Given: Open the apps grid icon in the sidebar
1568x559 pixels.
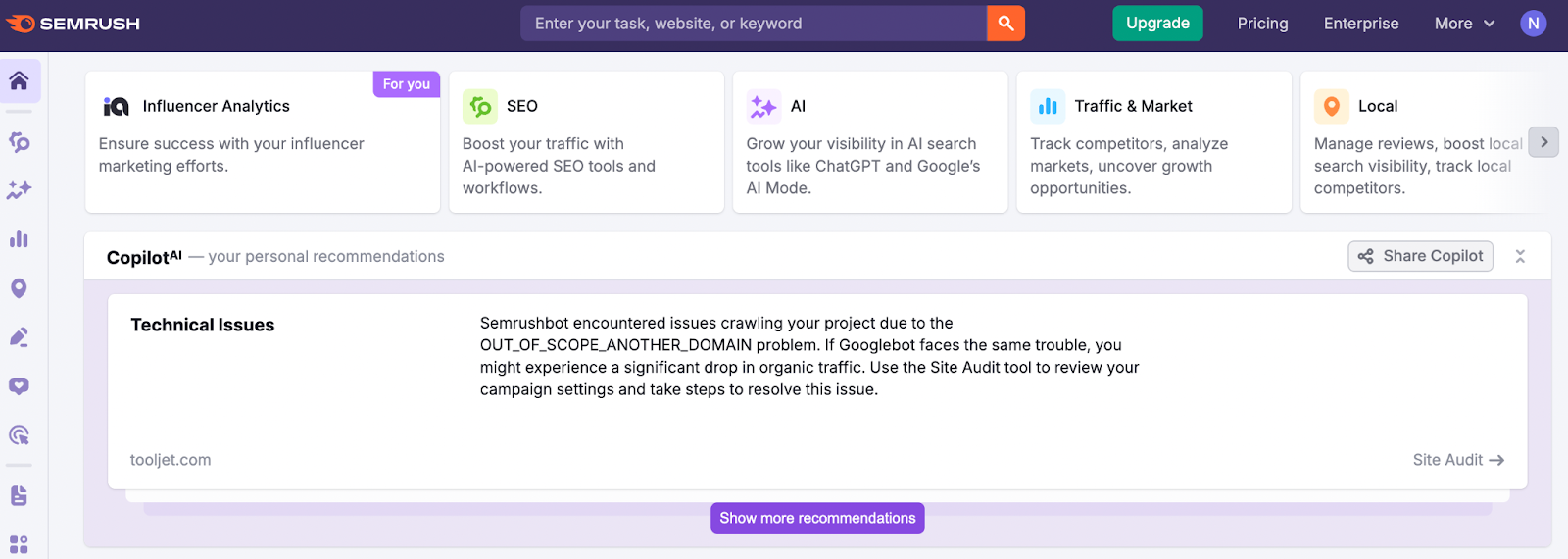Looking at the screenshot, I should coord(20,544).
